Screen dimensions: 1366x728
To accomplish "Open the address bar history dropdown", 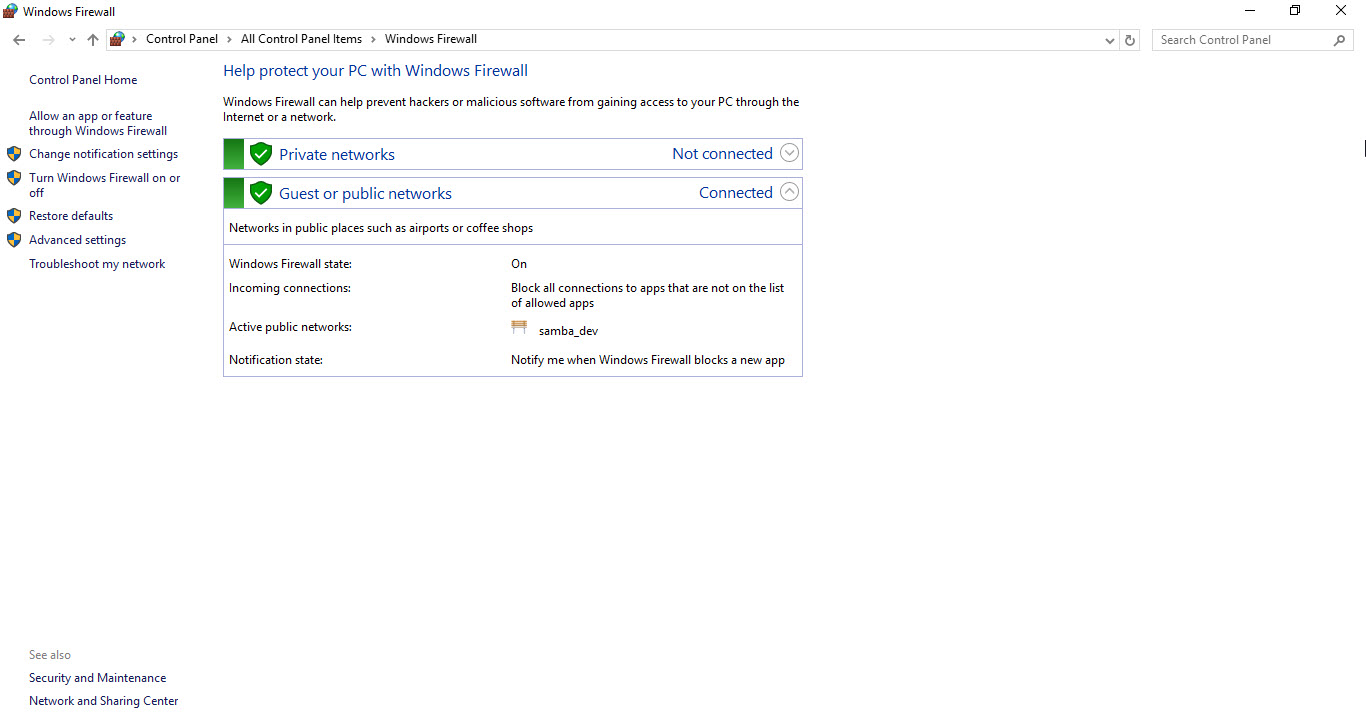I will click(1109, 39).
